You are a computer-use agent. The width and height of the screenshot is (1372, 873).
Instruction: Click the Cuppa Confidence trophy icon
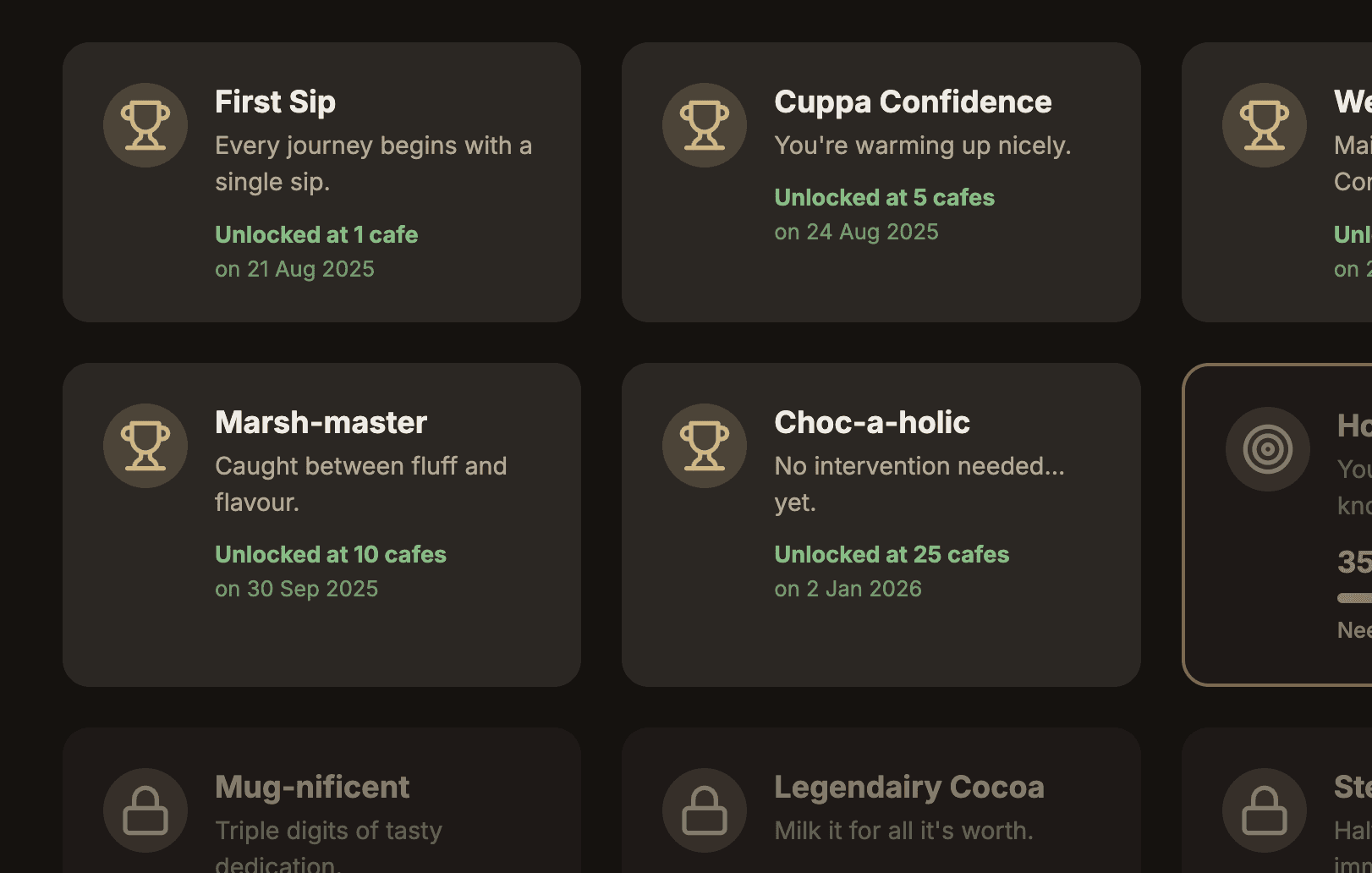coord(704,124)
